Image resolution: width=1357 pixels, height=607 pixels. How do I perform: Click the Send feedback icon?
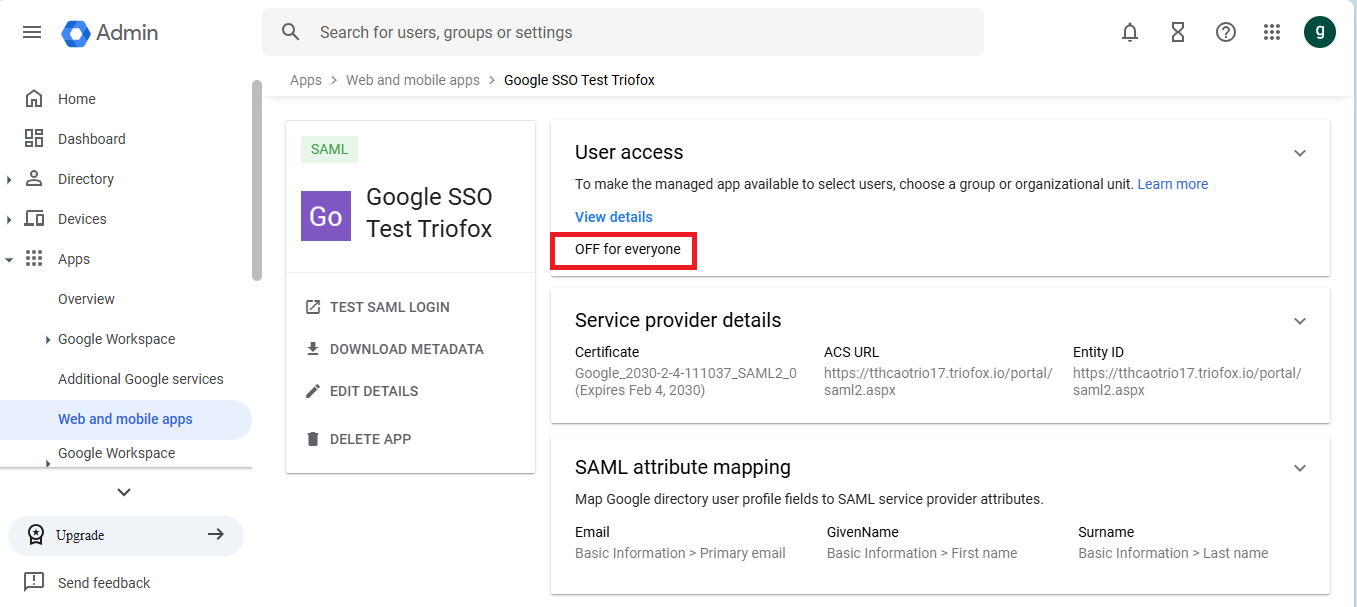coord(34,582)
